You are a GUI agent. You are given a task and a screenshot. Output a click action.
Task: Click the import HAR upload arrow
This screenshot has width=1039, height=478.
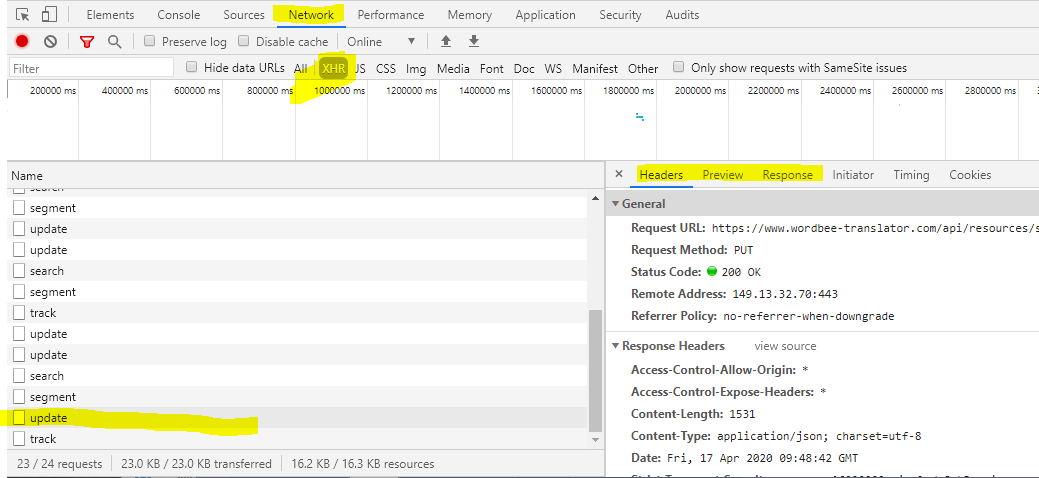446,42
